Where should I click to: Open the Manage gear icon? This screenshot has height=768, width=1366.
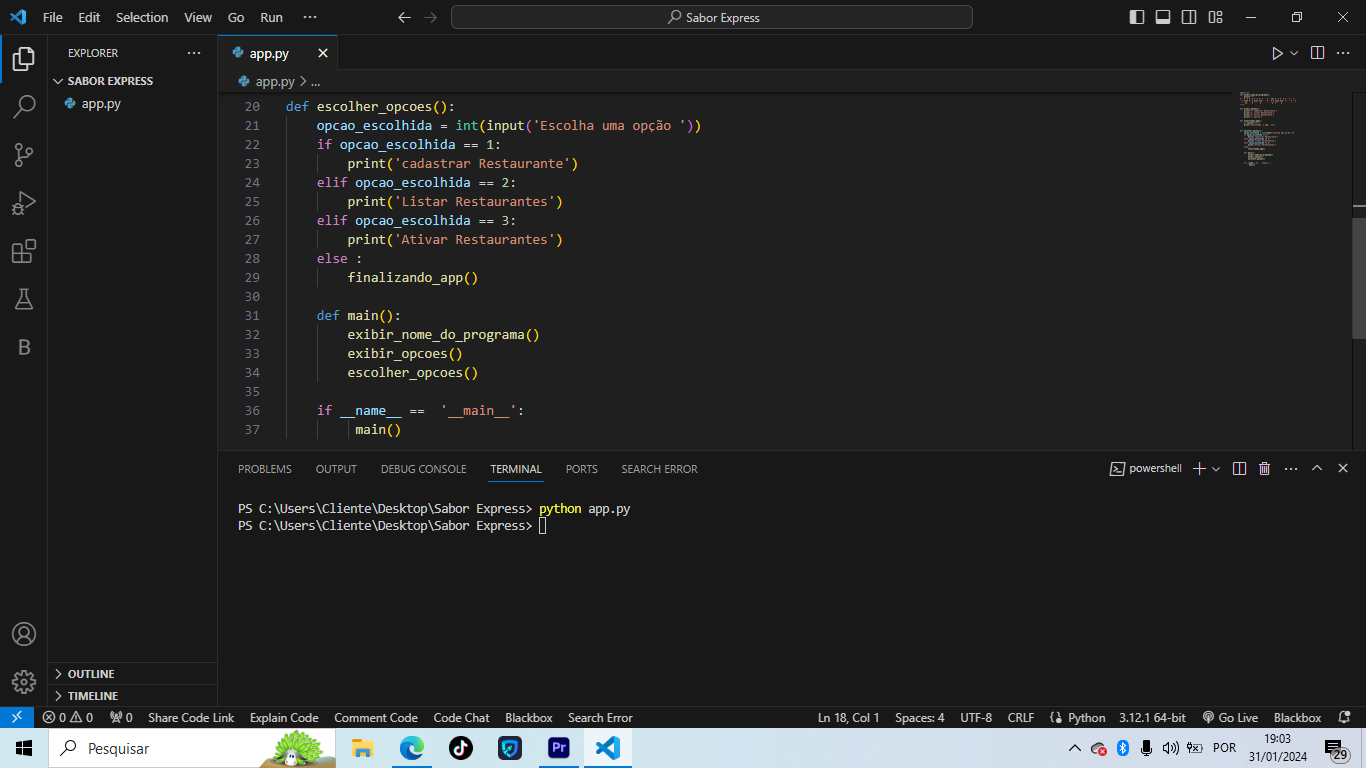pyautogui.click(x=24, y=682)
